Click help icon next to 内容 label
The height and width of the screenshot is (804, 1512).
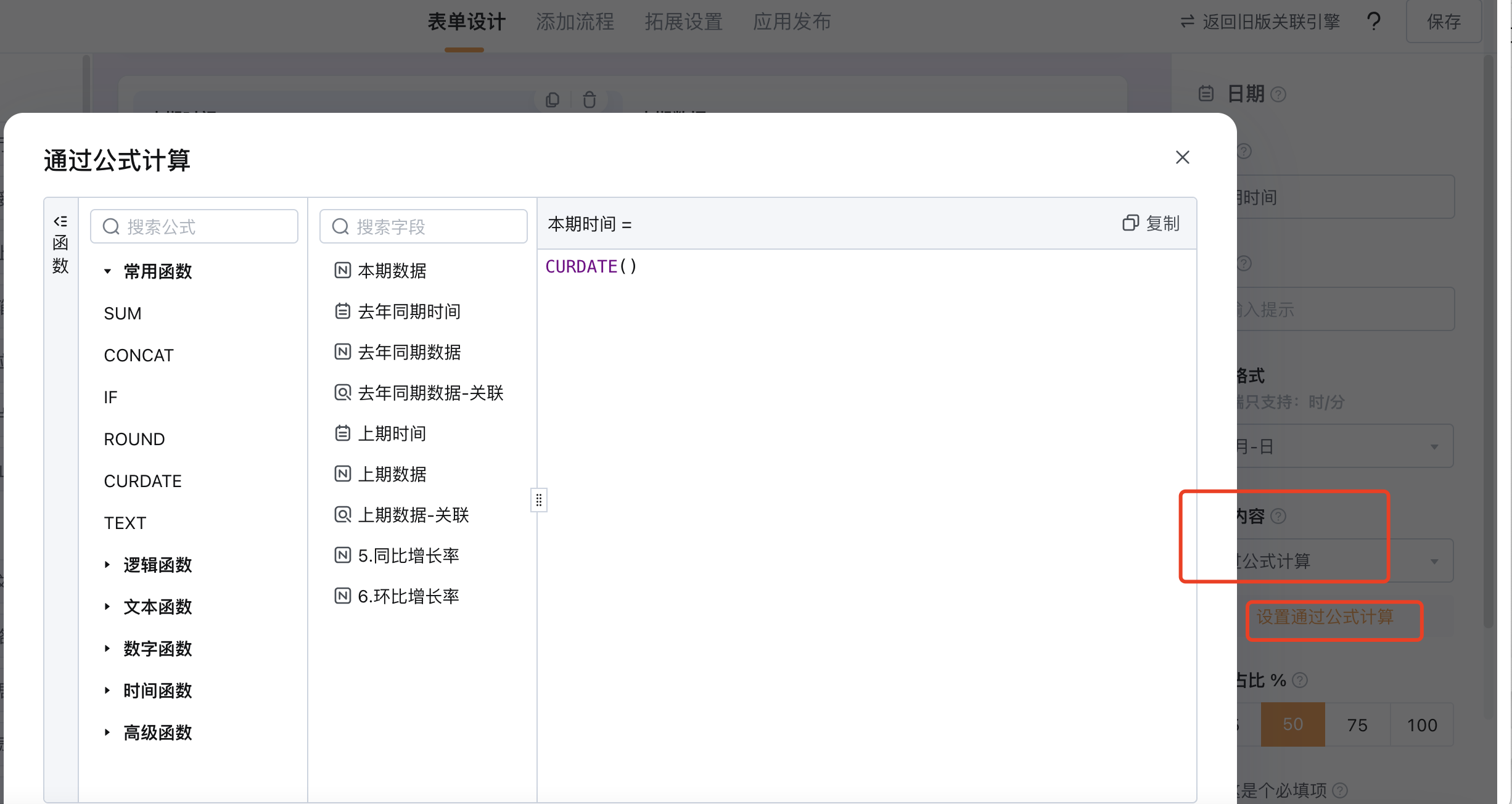tap(1279, 516)
